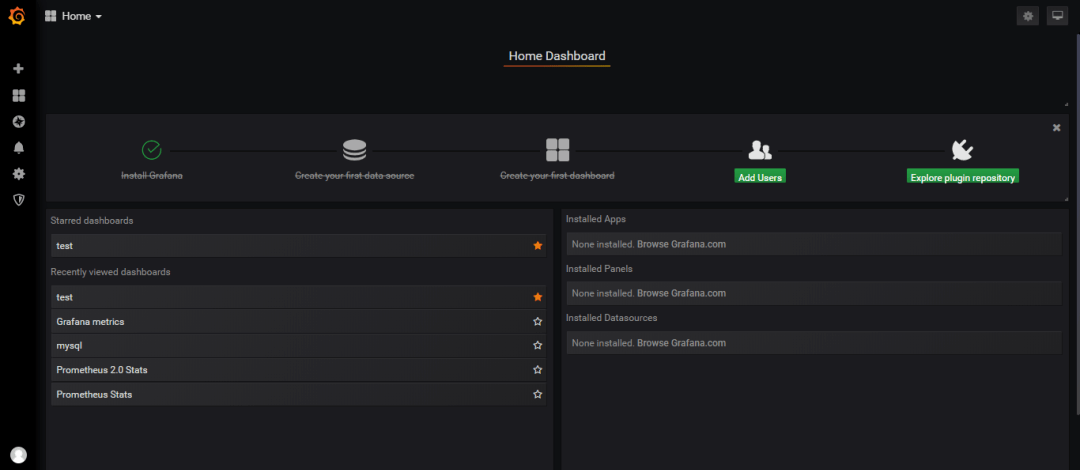The image size is (1080, 470).
Task: Star the mysql dashboard
Action: [538, 346]
